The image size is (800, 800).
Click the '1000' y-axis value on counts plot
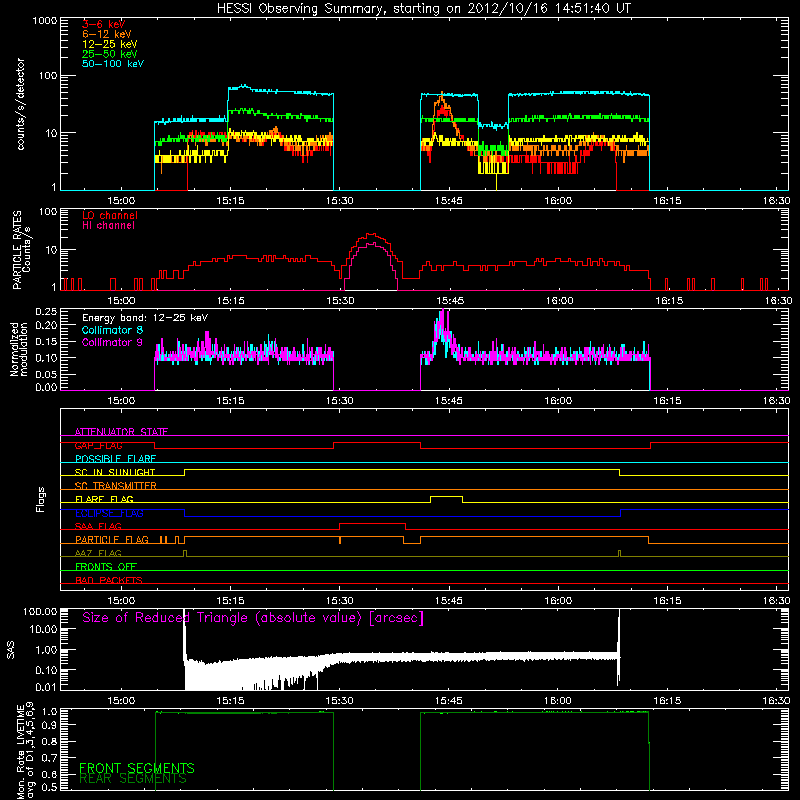coord(45,20)
